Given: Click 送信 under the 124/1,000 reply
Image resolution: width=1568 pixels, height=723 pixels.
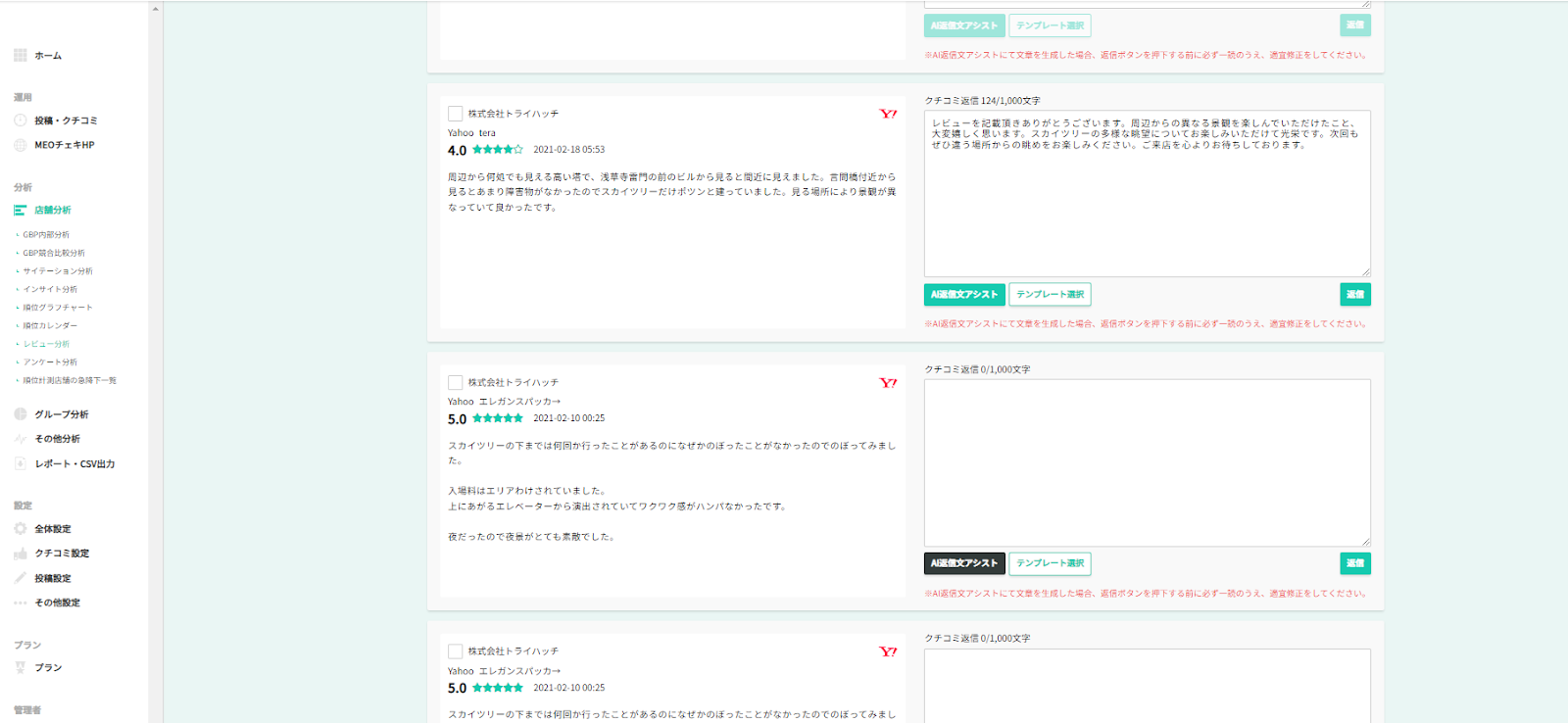Looking at the screenshot, I should (x=1355, y=294).
